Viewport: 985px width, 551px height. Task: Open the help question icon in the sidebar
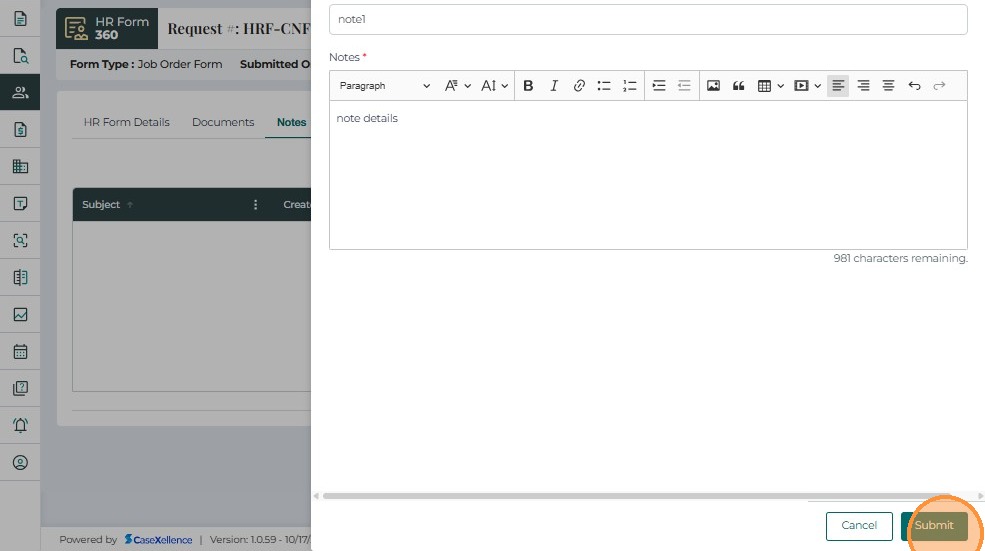(20, 388)
